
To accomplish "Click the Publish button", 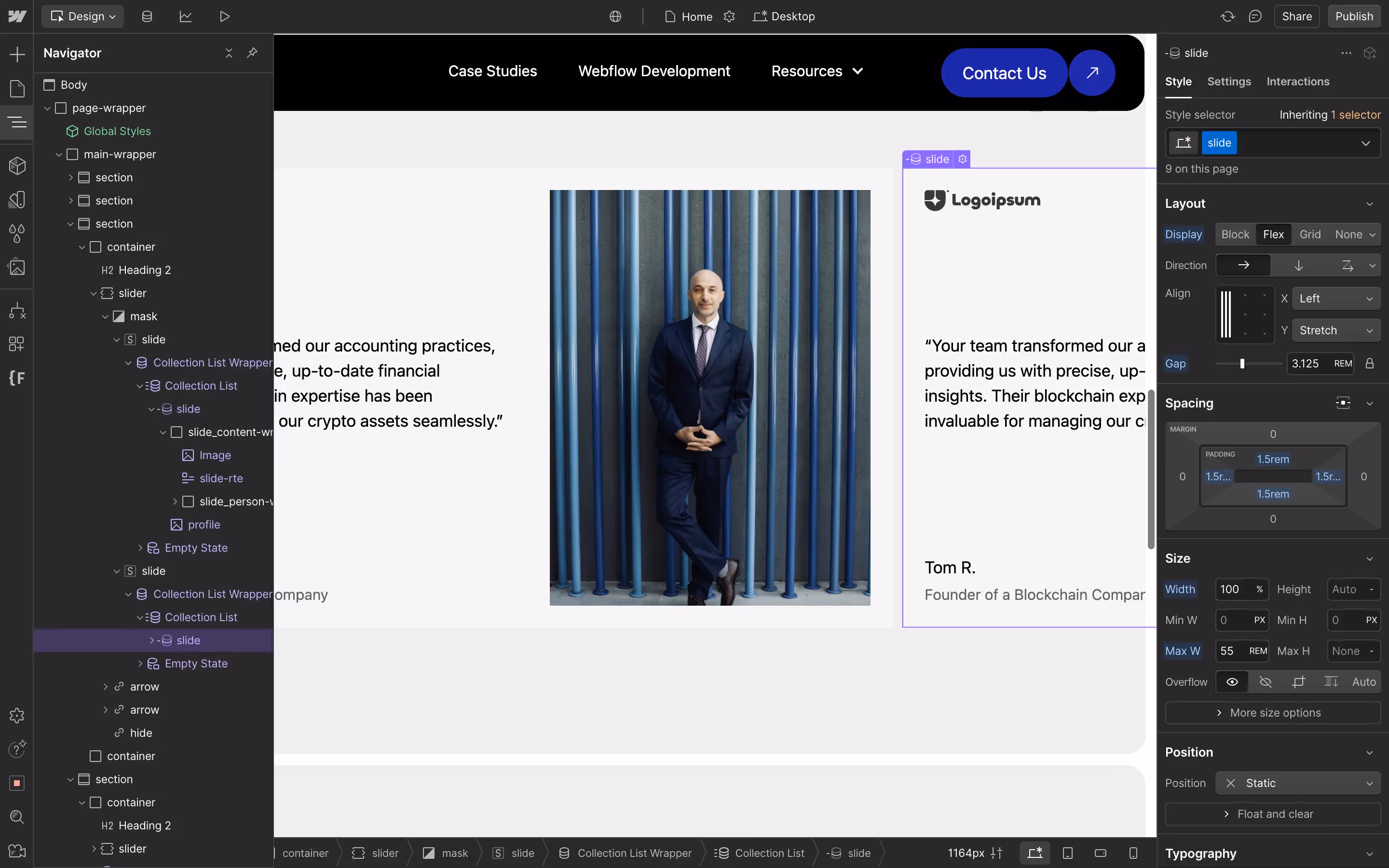I will [1354, 17].
